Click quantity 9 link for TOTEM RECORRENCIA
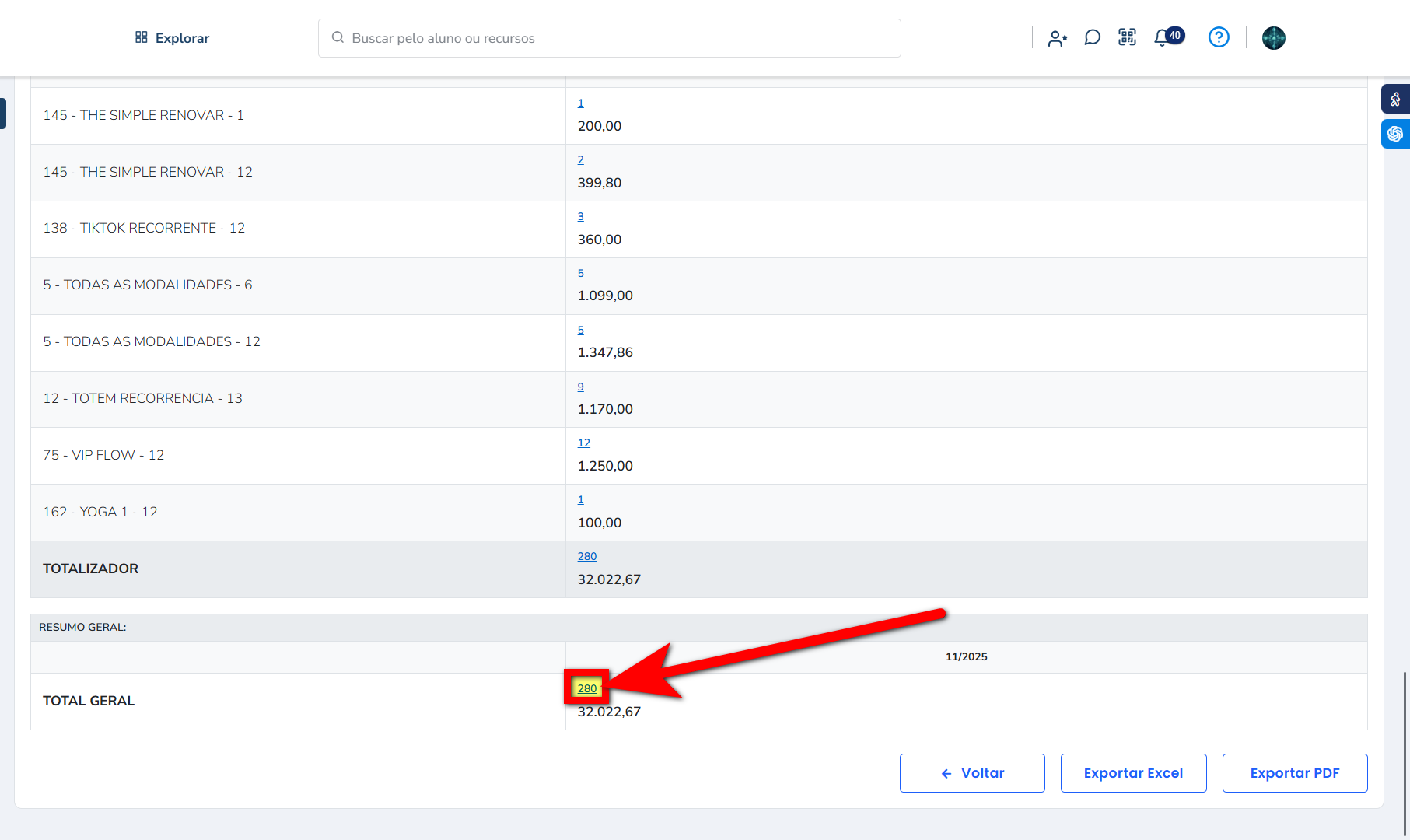This screenshot has height=840, width=1410. click(581, 387)
